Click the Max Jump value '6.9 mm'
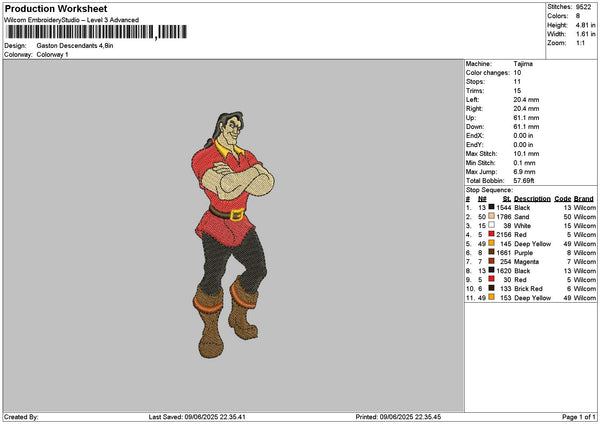The width and height of the screenshot is (600, 424). pos(524,172)
